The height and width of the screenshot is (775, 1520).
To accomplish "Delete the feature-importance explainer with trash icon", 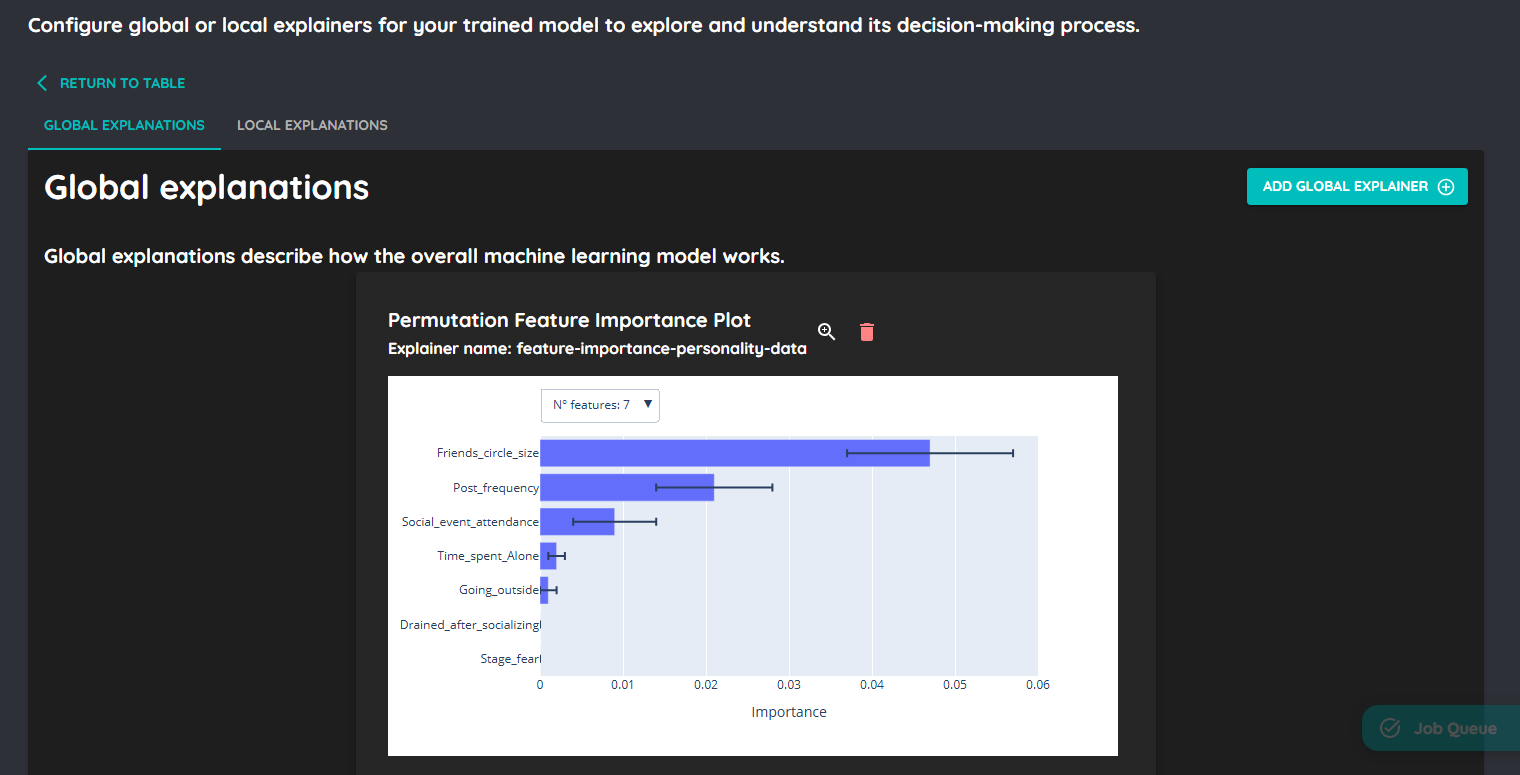I will point(867,332).
